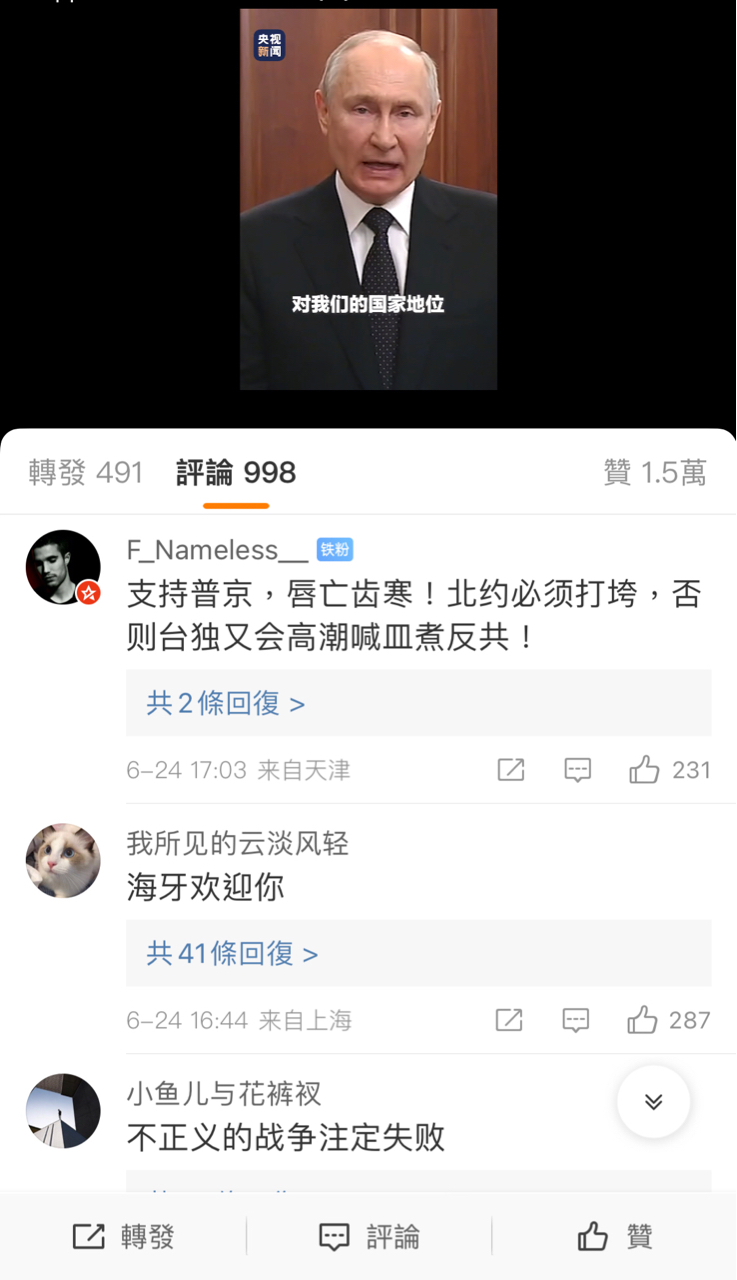
Task: Open F_Nameless__ profile avatar
Action: click(63, 567)
